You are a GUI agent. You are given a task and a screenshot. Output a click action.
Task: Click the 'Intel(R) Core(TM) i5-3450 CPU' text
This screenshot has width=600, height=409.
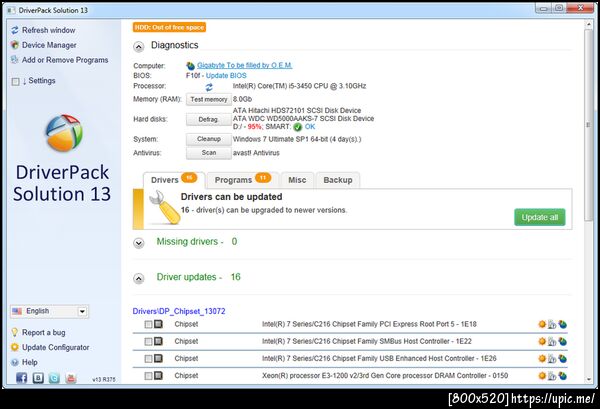[279, 86]
